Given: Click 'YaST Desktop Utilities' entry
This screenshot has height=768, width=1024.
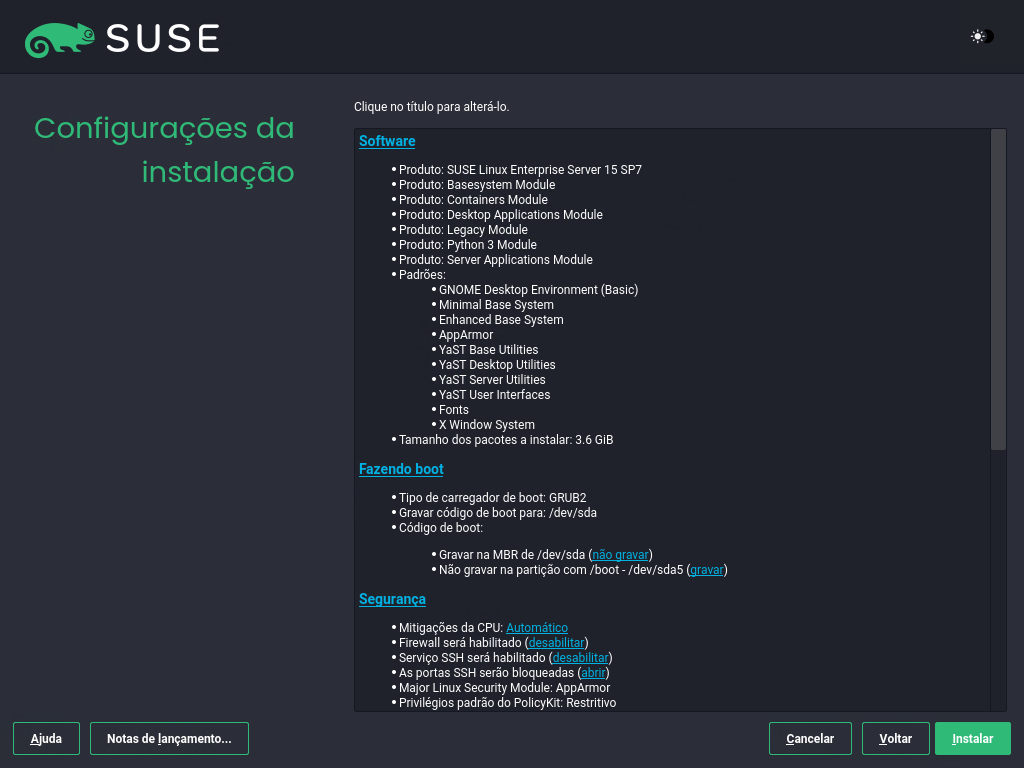Looking at the screenshot, I should [497, 365].
